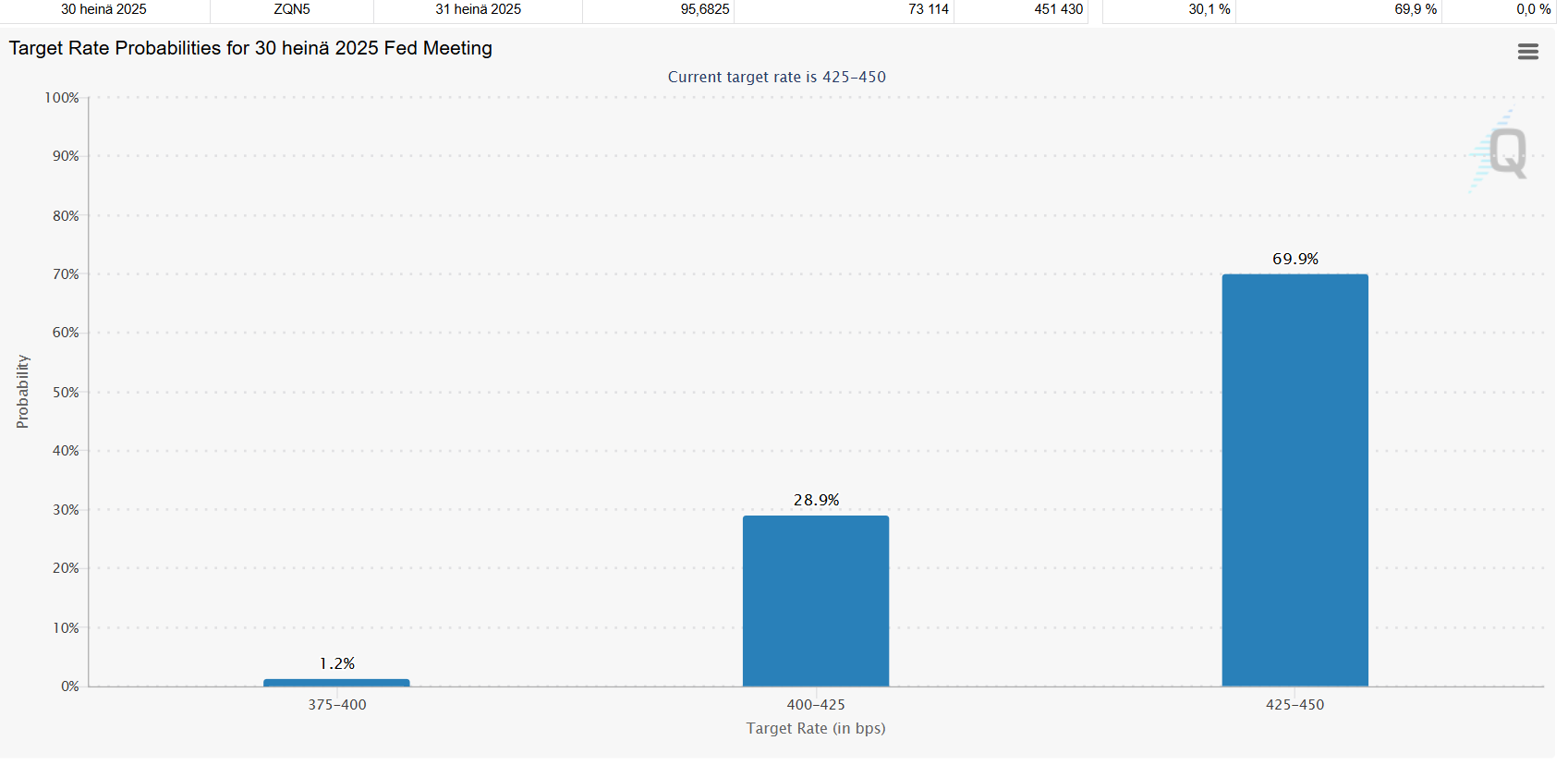This screenshot has height=765, width=1568.
Task: Select the tall 425-450 probability bar
Action: click(1295, 480)
